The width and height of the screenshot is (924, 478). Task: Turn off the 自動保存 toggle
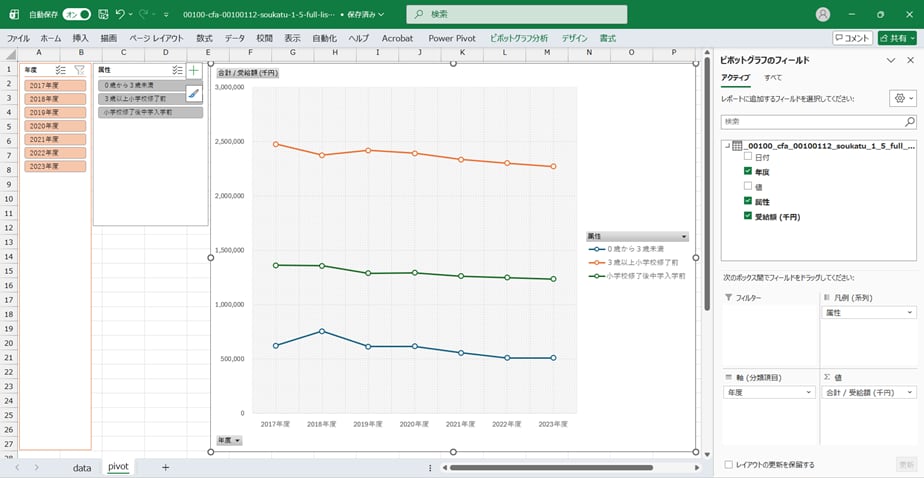point(76,15)
